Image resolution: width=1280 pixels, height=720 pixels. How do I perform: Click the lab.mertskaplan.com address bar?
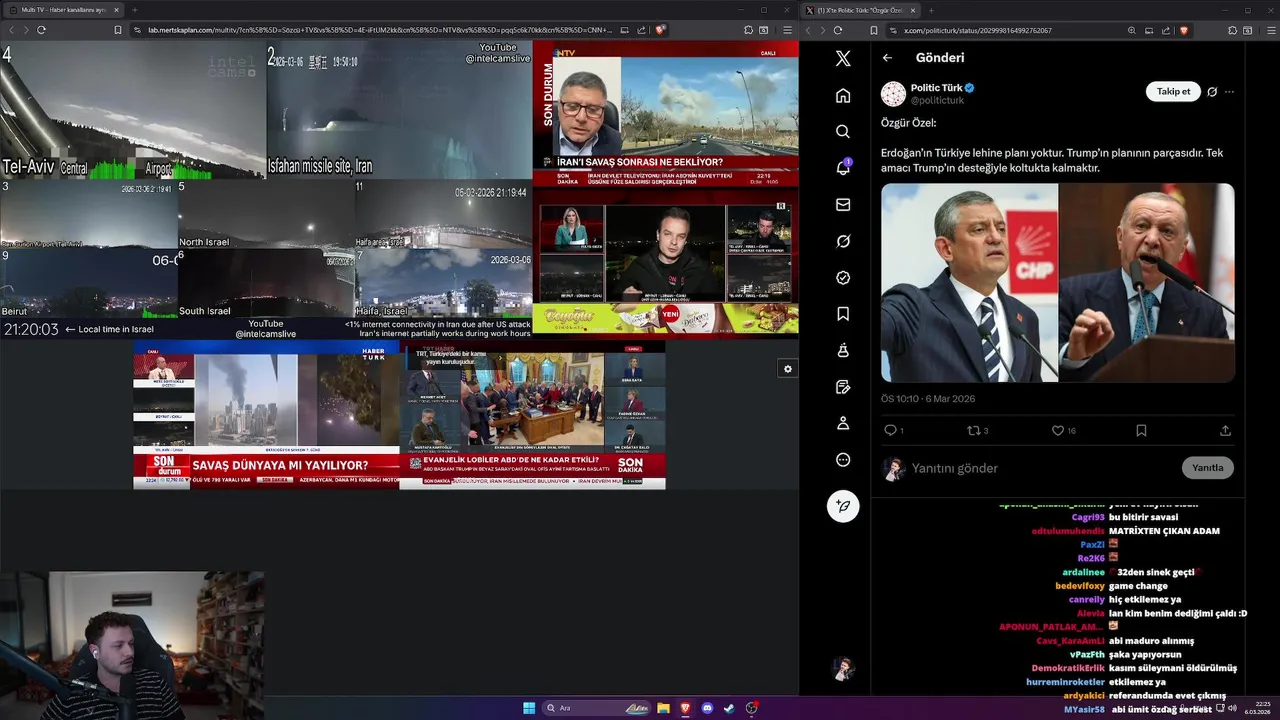coord(380,30)
